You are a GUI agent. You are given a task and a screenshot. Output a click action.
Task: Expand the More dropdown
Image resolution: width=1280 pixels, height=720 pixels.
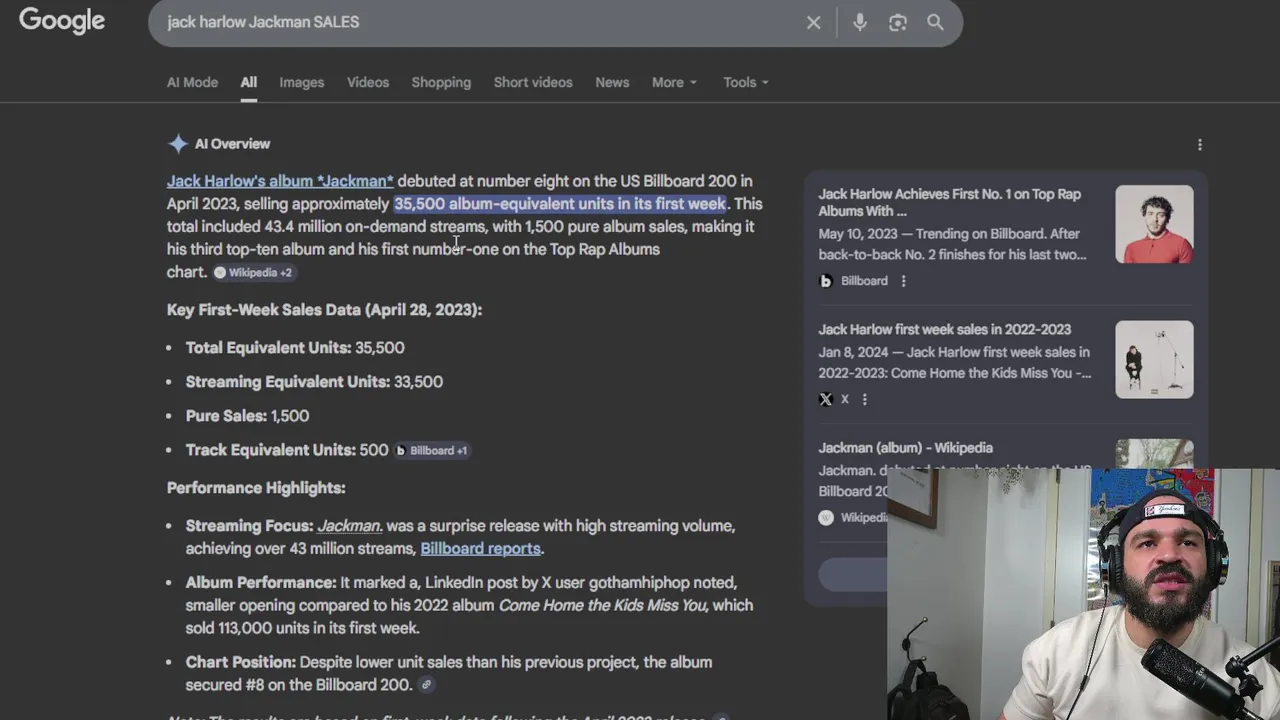point(674,82)
